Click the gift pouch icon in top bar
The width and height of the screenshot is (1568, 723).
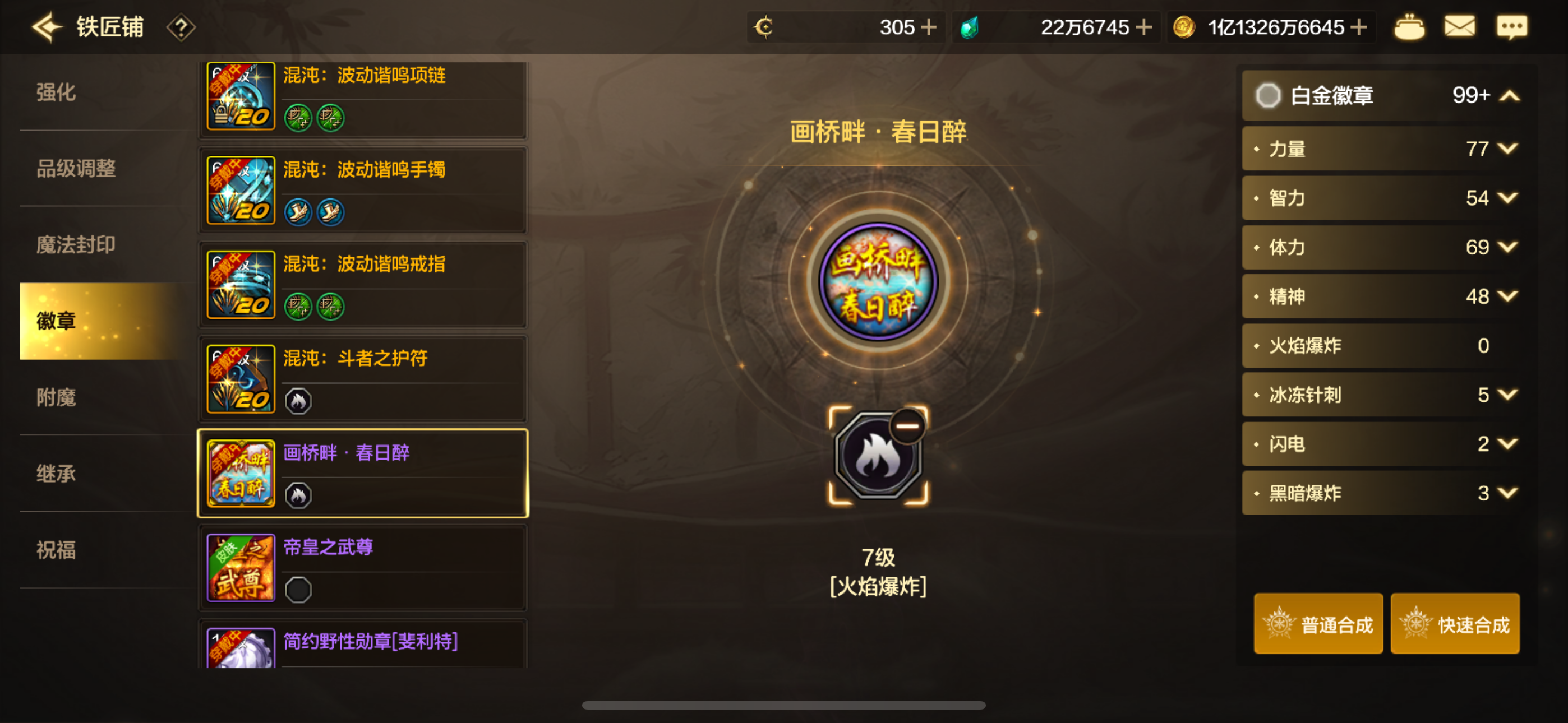tap(1409, 27)
